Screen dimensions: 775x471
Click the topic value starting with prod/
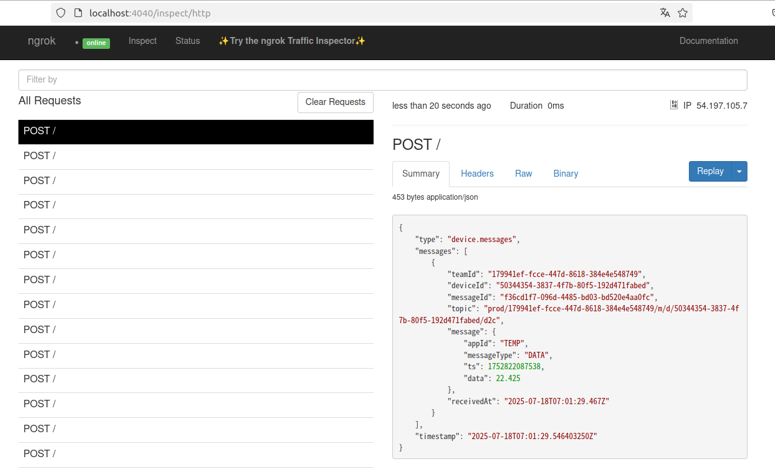click(569, 314)
